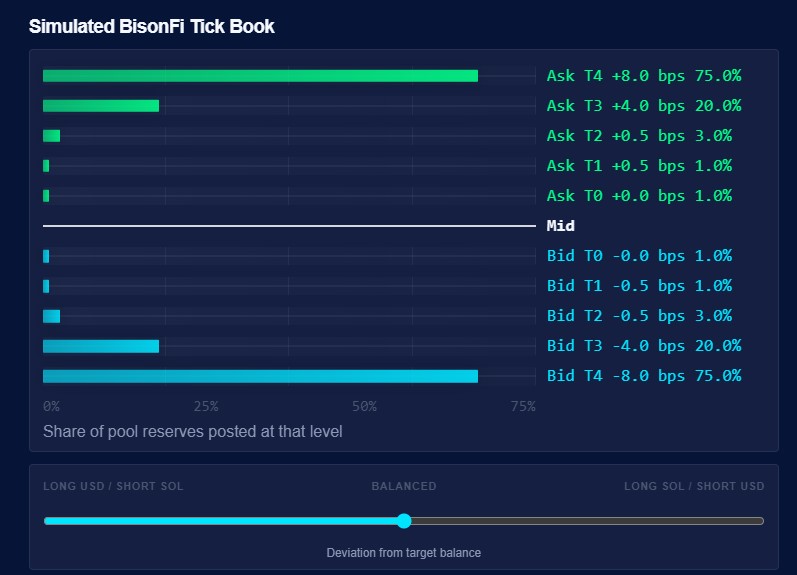This screenshot has height=575, width=797.
Task: Select the 'Ask T1 +0.5 bps 1.0%' label
Action: (639, 166)
